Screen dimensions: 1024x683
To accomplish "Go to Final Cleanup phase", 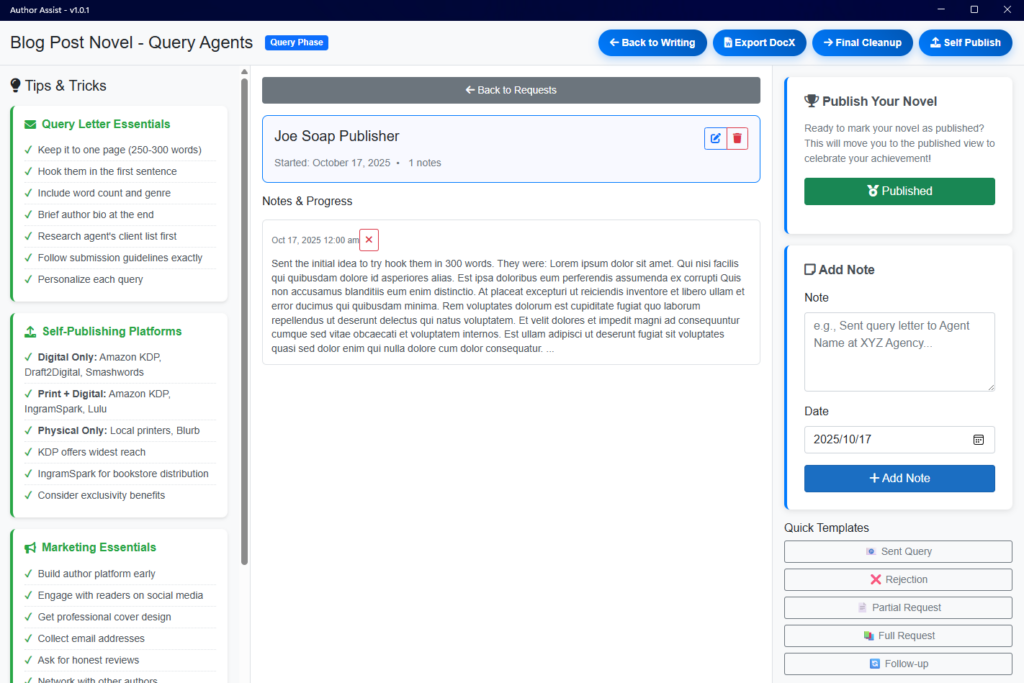I will (x=862, y=43).
